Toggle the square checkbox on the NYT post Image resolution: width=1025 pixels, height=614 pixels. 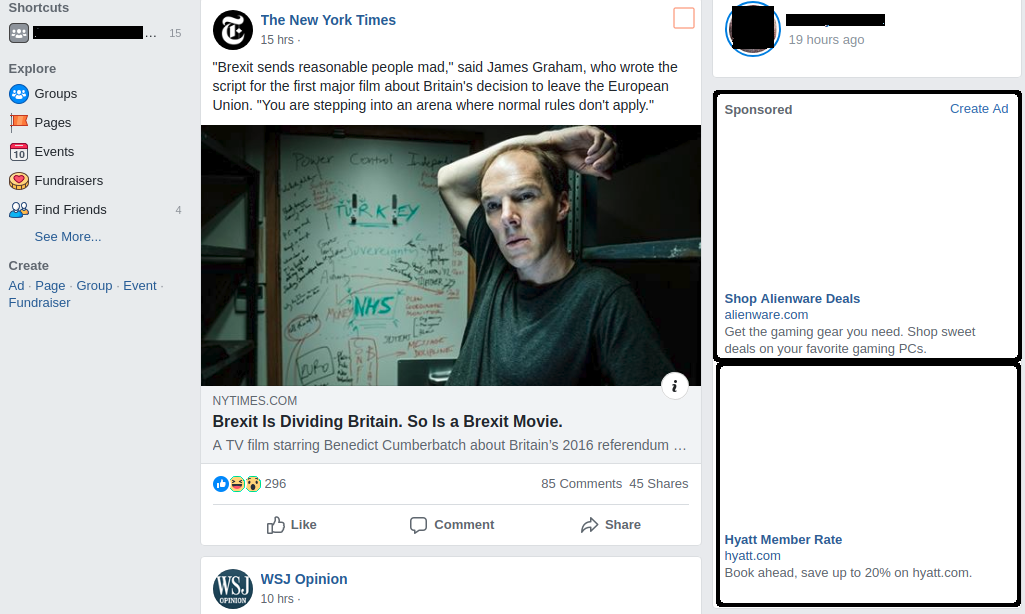(684, 18)
